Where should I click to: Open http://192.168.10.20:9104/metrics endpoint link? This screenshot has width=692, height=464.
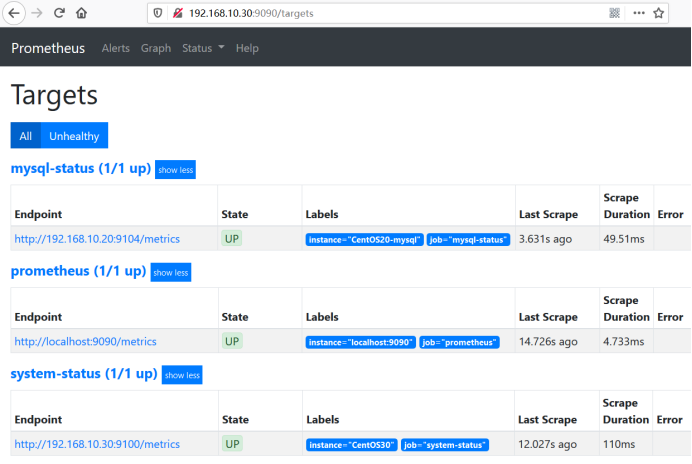[x=97, y=239]
